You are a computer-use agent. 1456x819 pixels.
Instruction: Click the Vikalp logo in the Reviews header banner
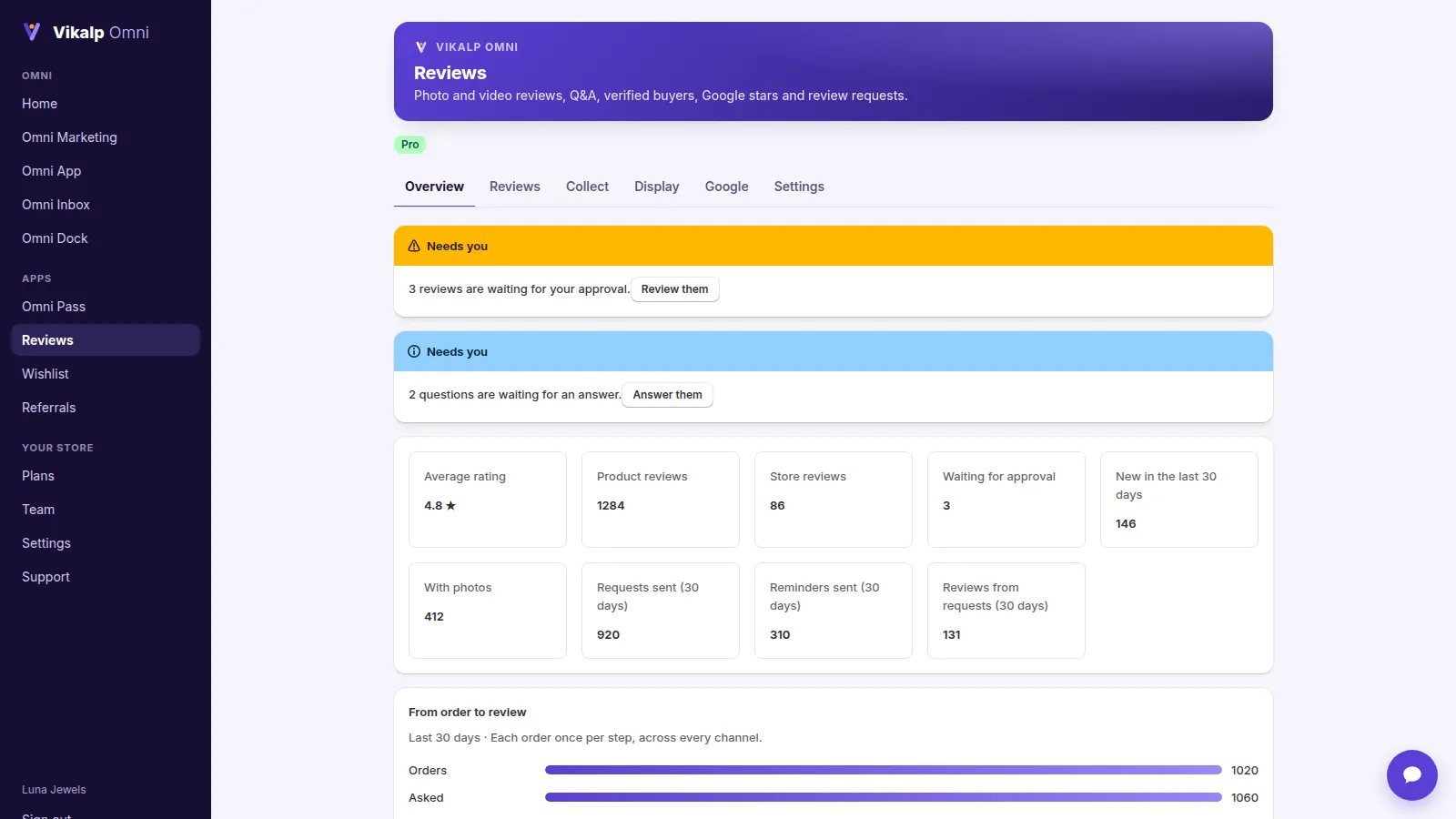(x=420, y=47)
